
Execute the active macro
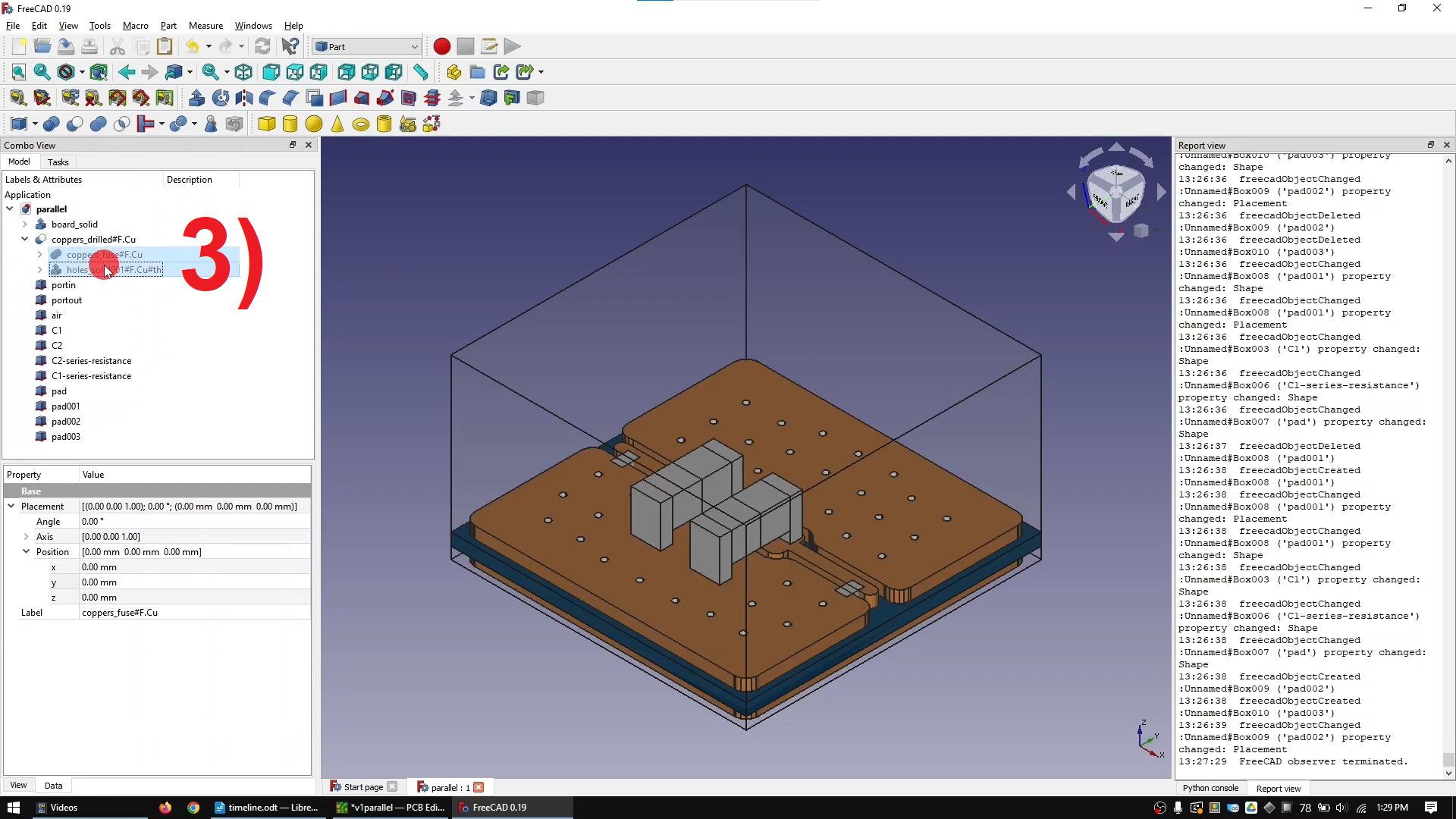[x=513, y=46]
